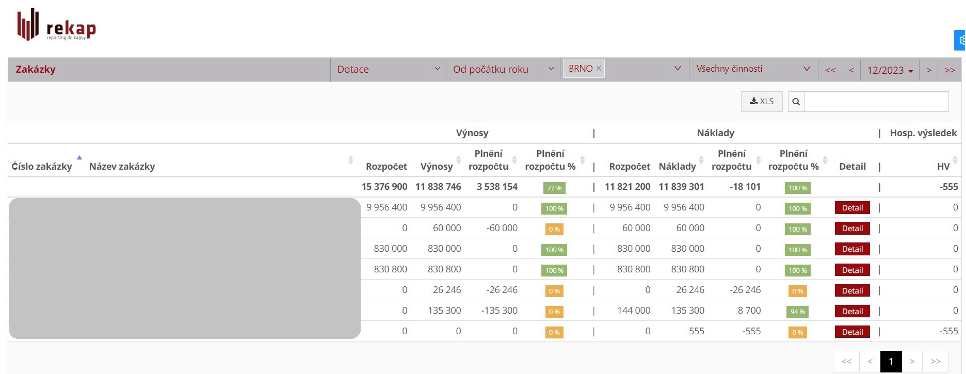Jump to last period with >> in header

pyautogui.click(x=949, y=70)
